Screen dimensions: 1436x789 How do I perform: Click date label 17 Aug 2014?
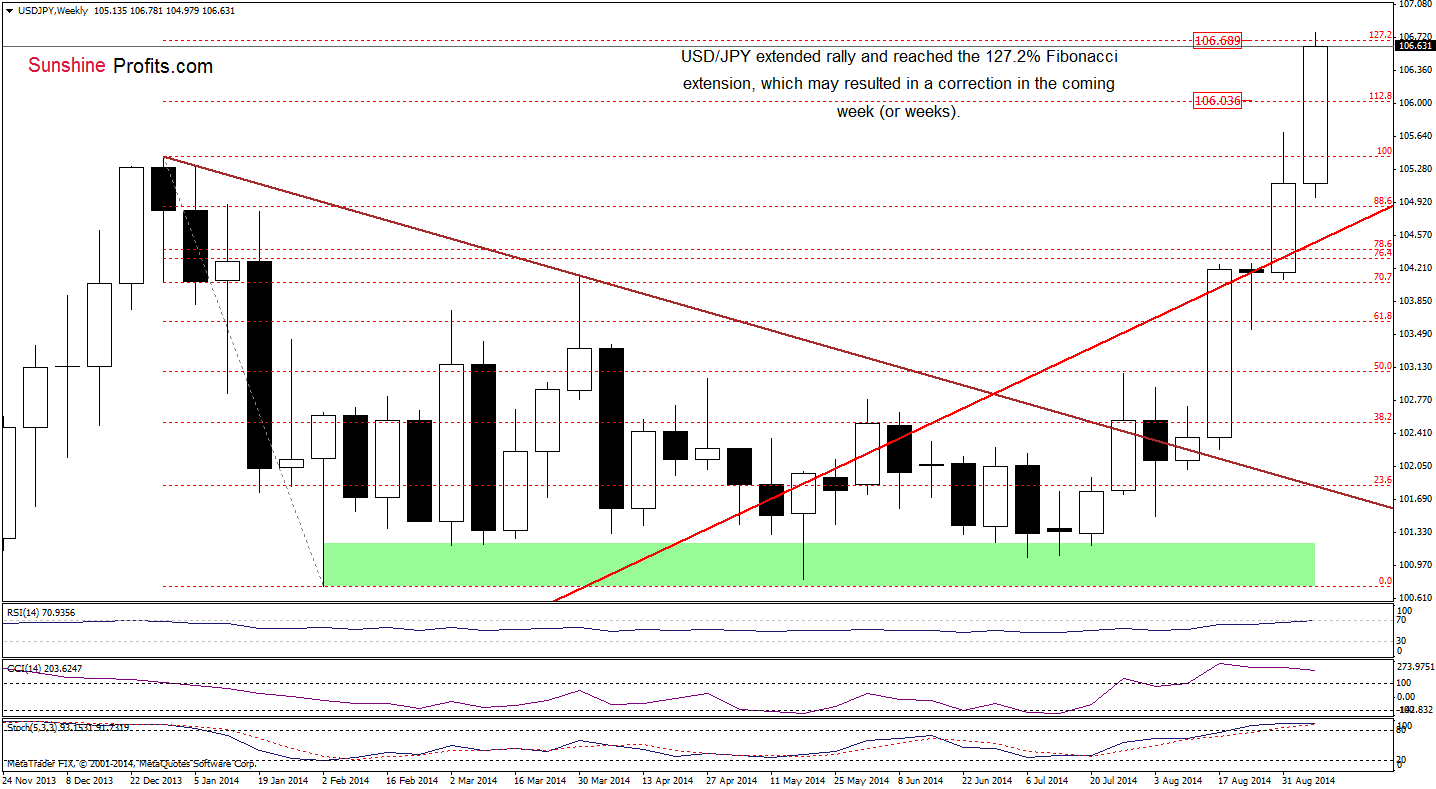pyautogui.click(x=1244, y=780)
